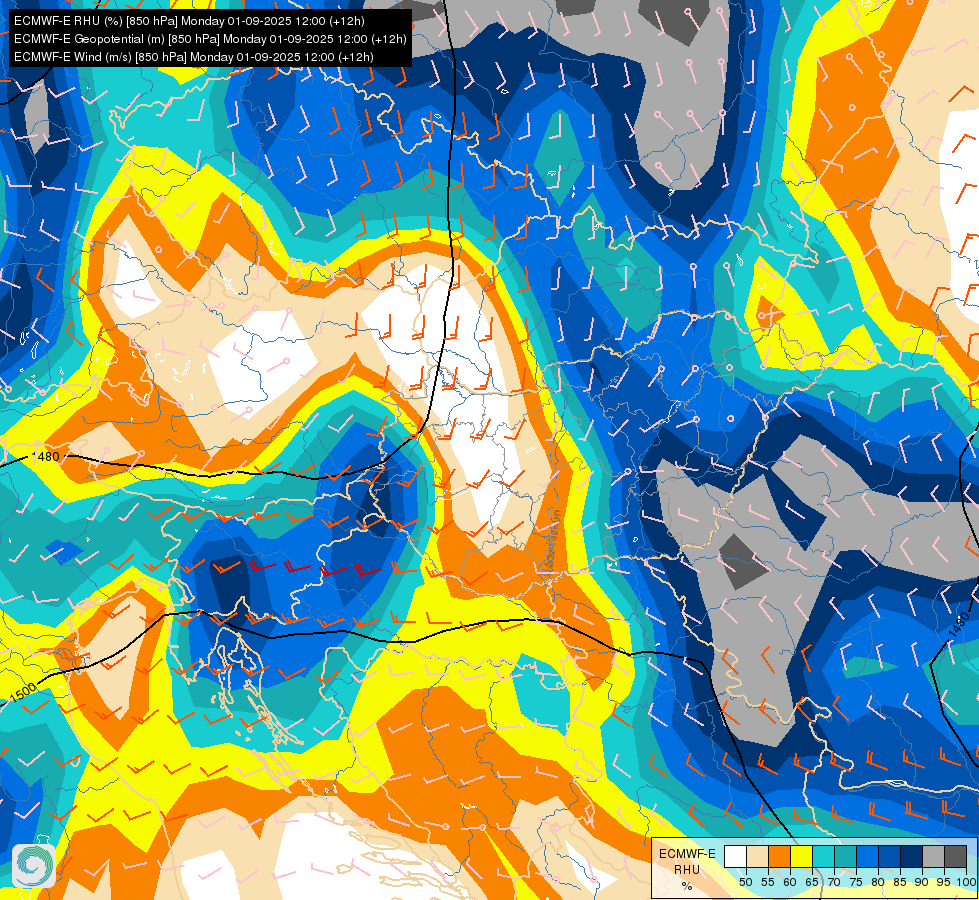Click the rotated 1480 contour label

click(959, 625)
